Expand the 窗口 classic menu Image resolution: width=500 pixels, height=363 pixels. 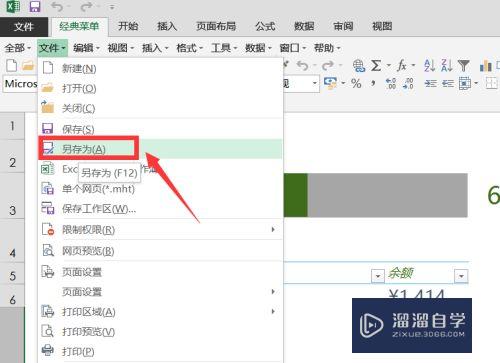[x=293, y=48]
